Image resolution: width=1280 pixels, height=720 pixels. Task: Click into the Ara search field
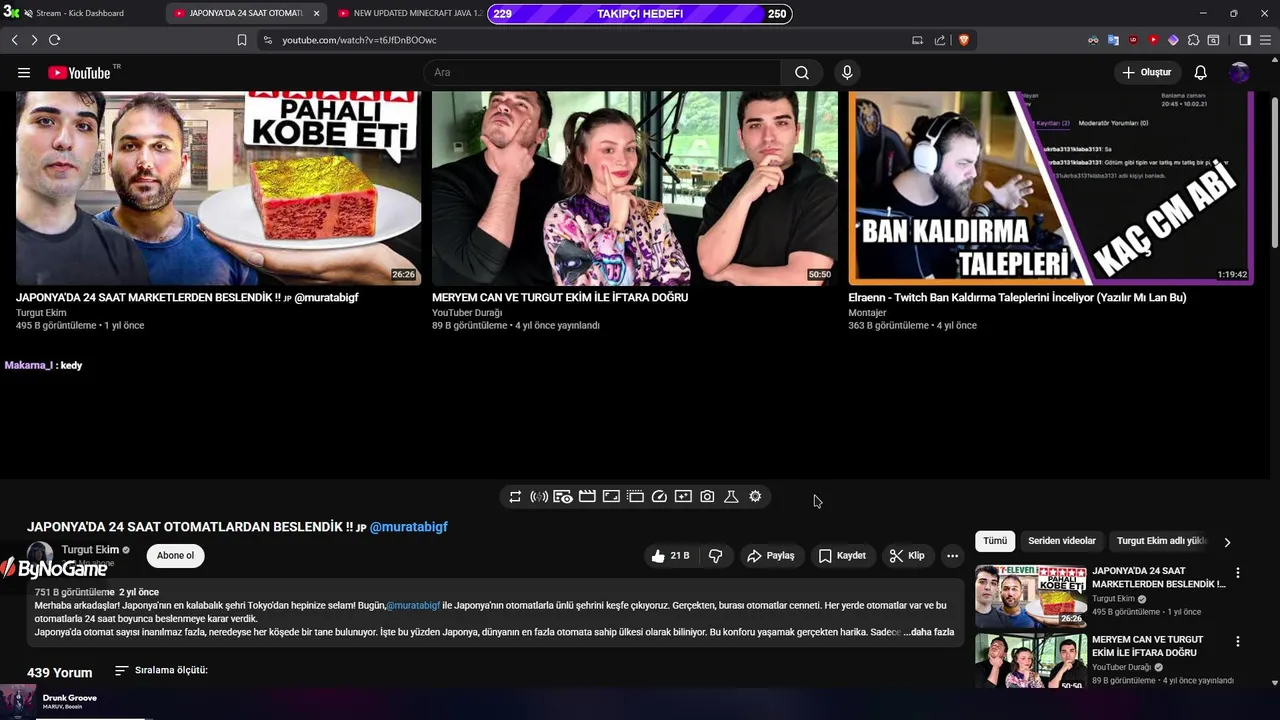tap(603, 72)
